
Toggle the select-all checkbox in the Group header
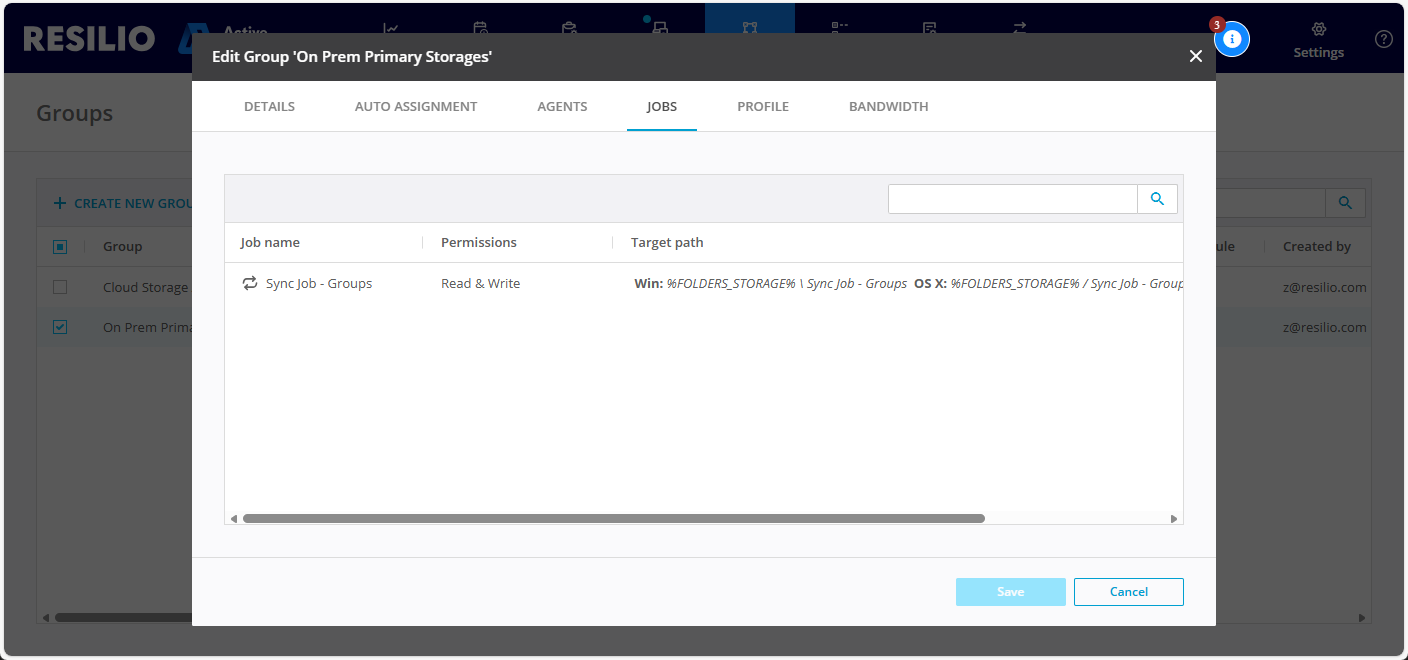(x=60, y=247)
